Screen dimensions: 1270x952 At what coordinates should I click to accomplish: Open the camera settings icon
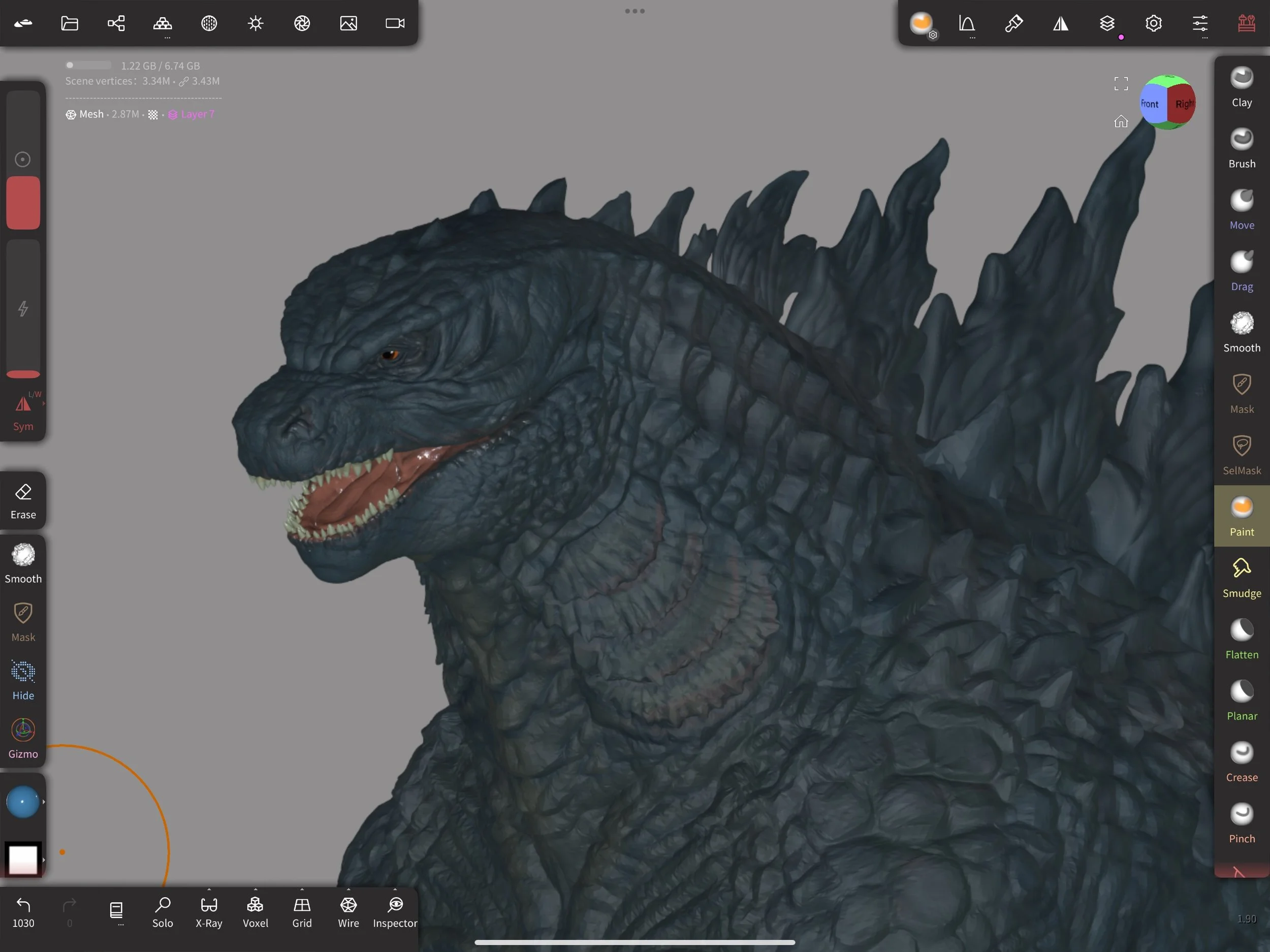395,23
